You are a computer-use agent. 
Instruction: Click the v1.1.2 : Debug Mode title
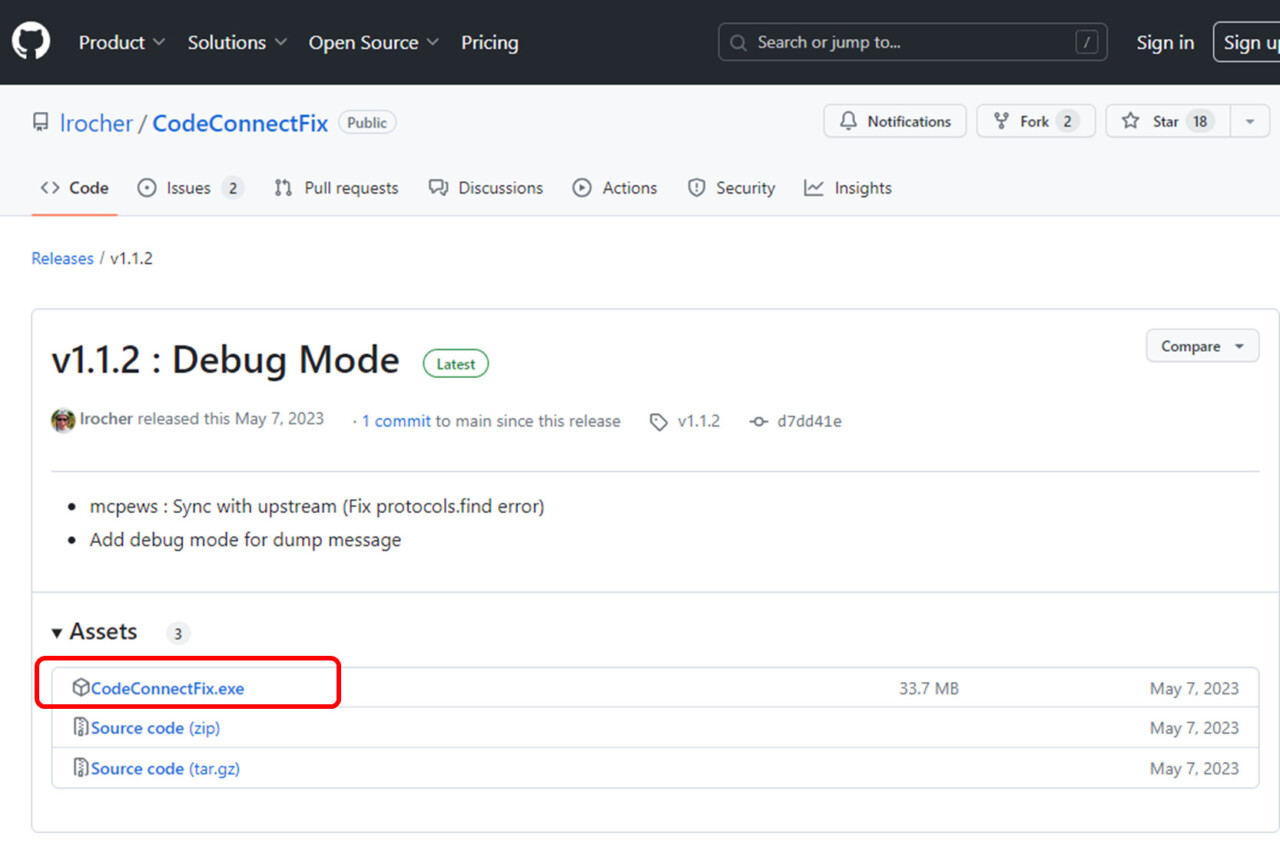click(225, 360)
